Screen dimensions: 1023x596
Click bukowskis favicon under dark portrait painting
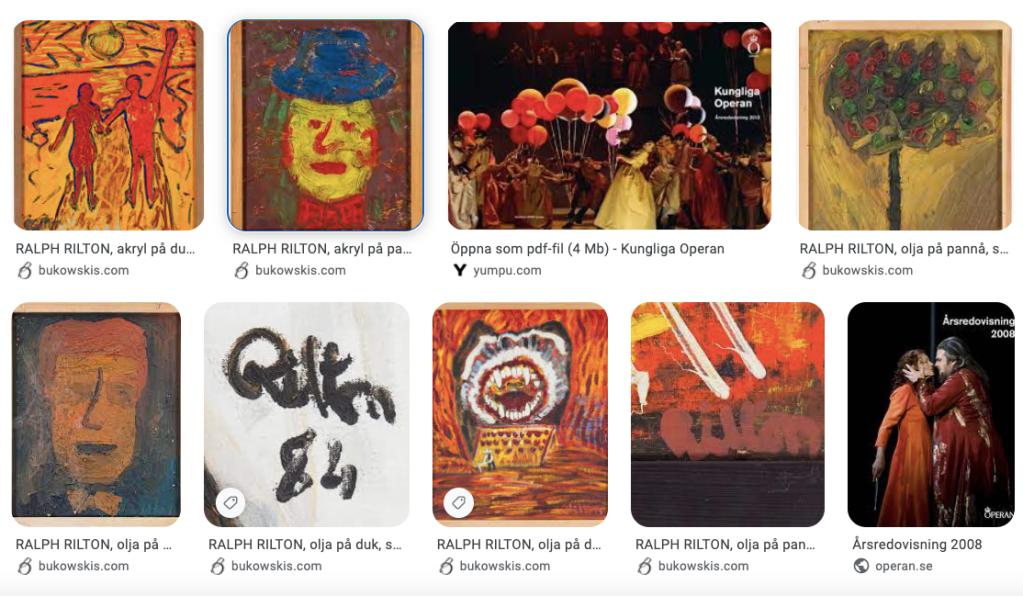pyautogui.click(x=25, y=565)
